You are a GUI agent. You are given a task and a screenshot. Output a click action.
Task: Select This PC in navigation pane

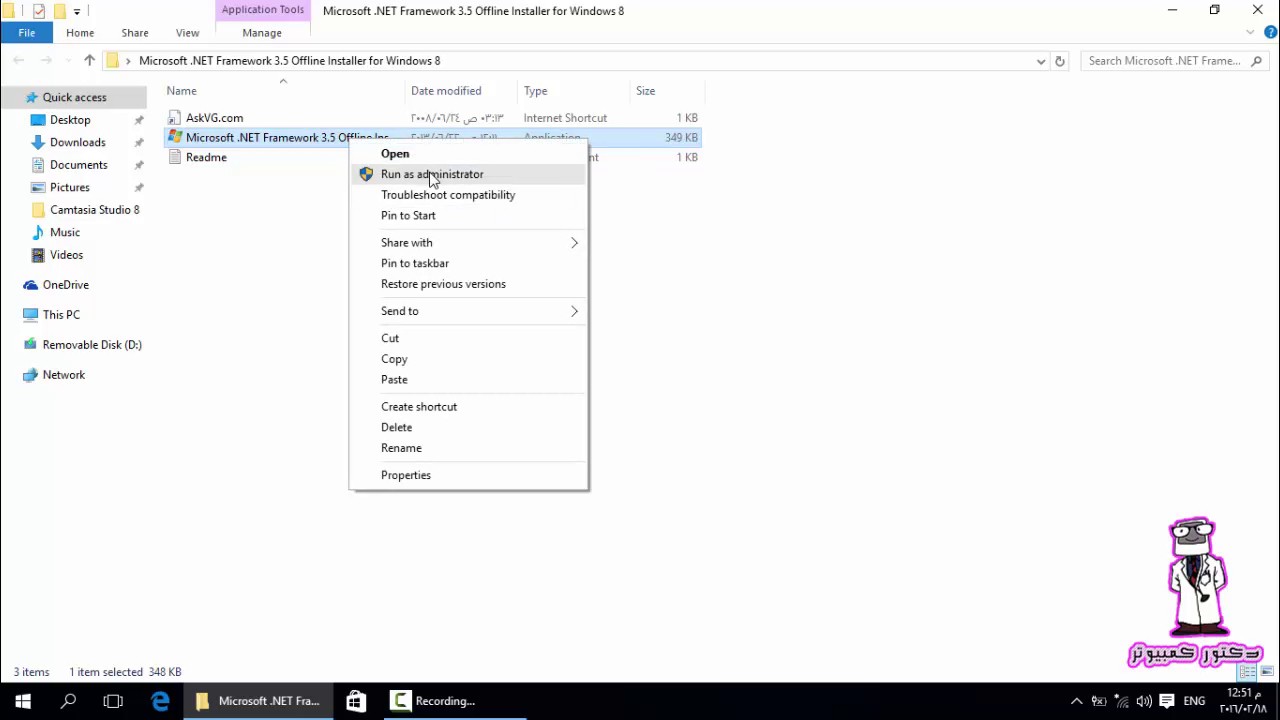click(x=60, y=315)
